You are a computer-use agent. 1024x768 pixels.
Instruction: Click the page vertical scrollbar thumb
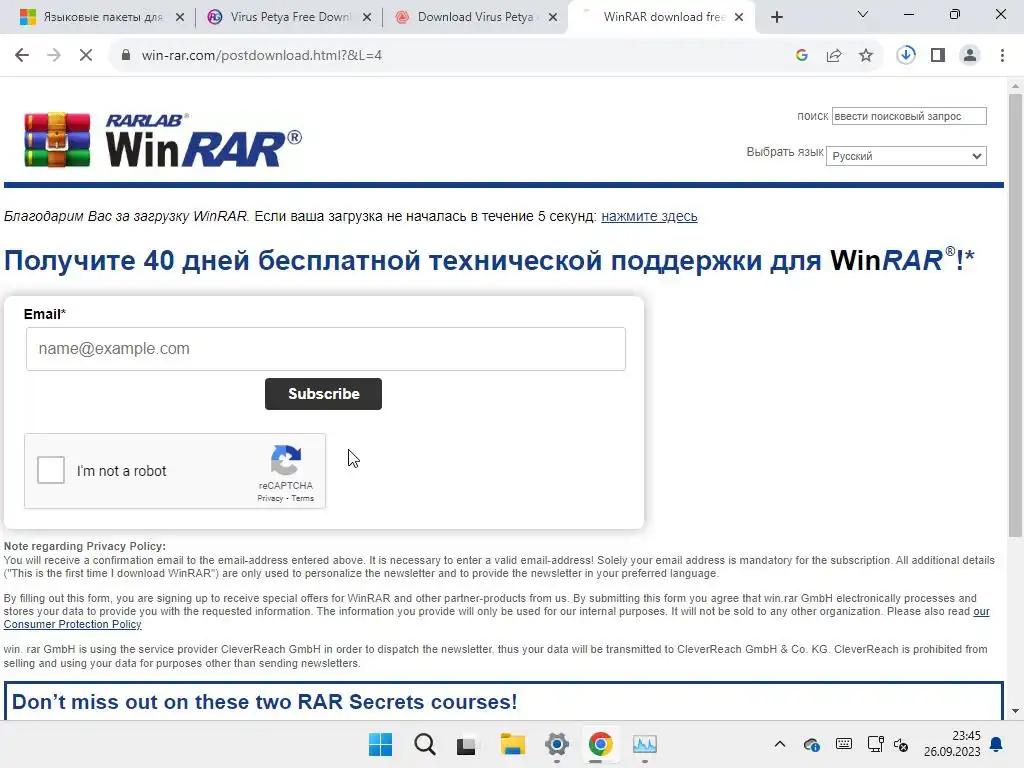(1015, 313)
